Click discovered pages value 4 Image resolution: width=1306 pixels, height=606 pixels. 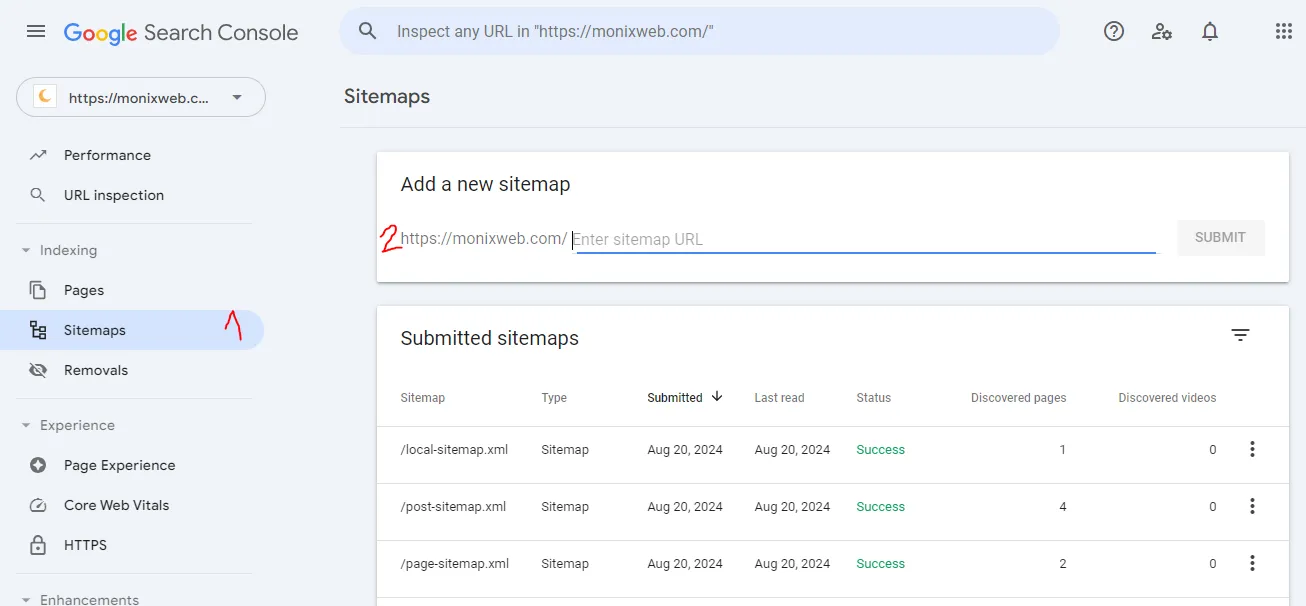click(1062, 507)
